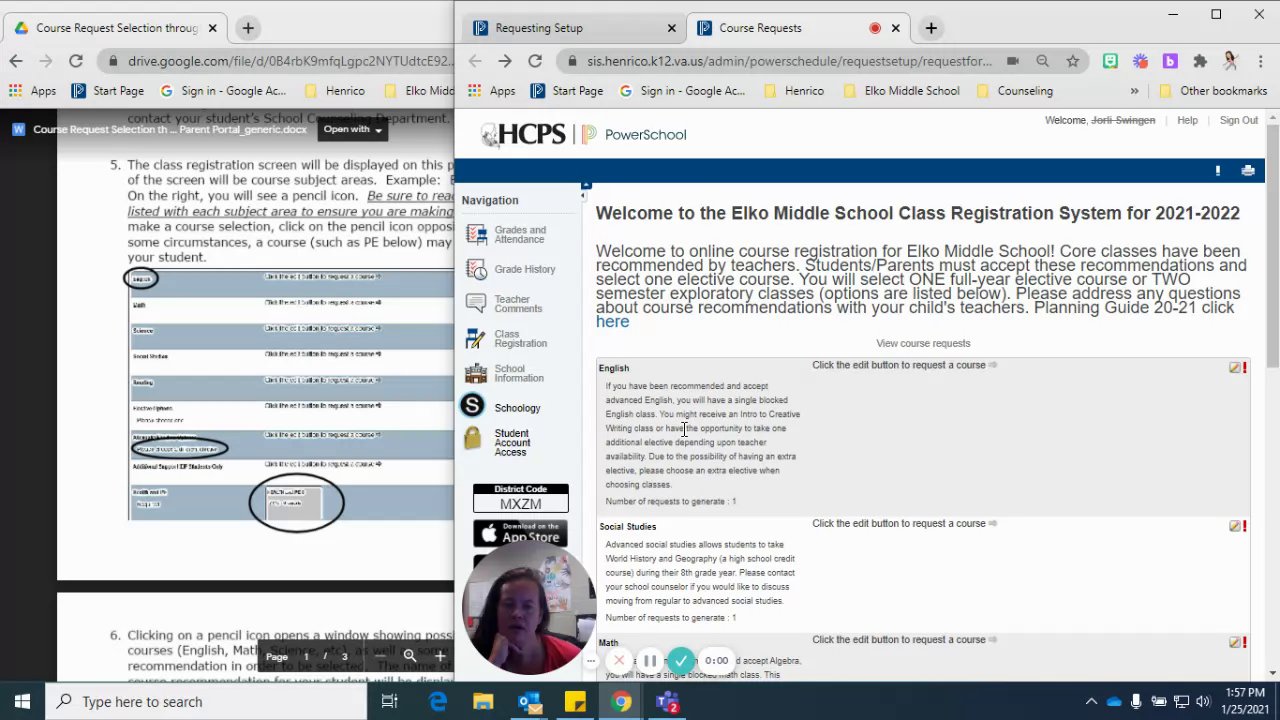The width and height of the screenshot is (1280, 720).
Task: Open School Information in navigation sidebar
Action: click(506, 373)
